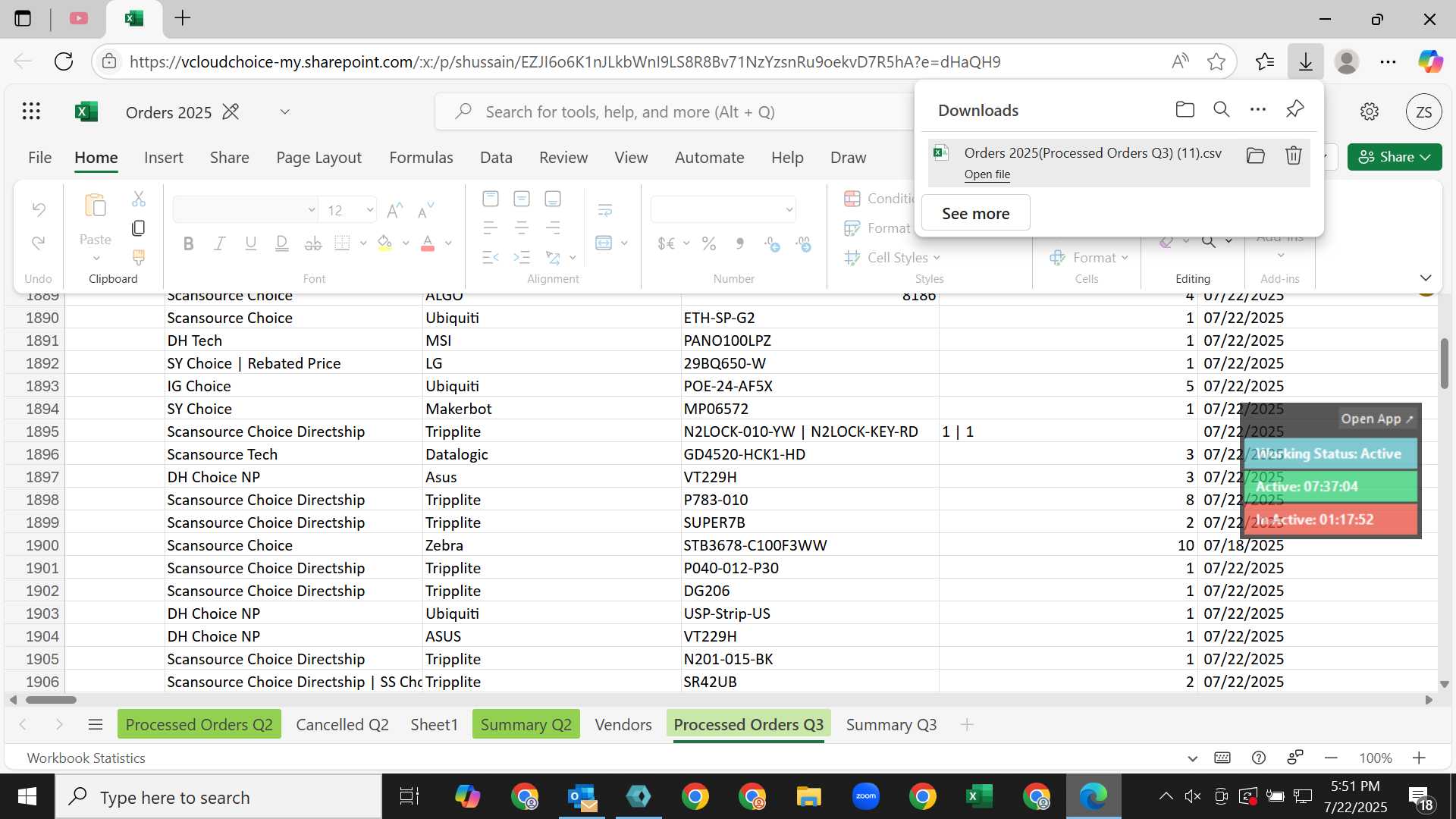Click the Copy icon

pyautogui.click(x=139, y=228)
